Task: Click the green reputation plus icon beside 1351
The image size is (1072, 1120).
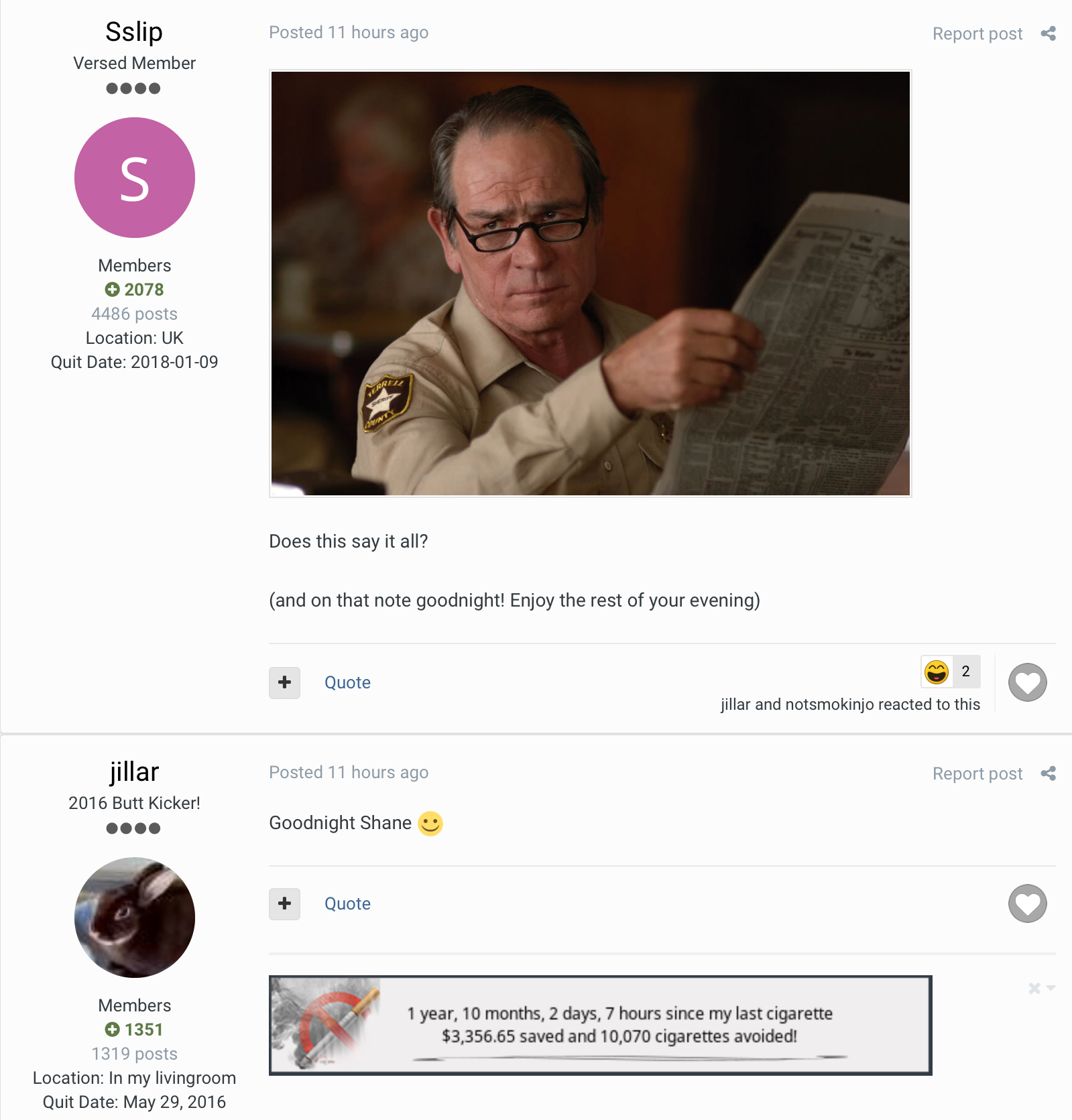Action: click(x=112, y=1030)
